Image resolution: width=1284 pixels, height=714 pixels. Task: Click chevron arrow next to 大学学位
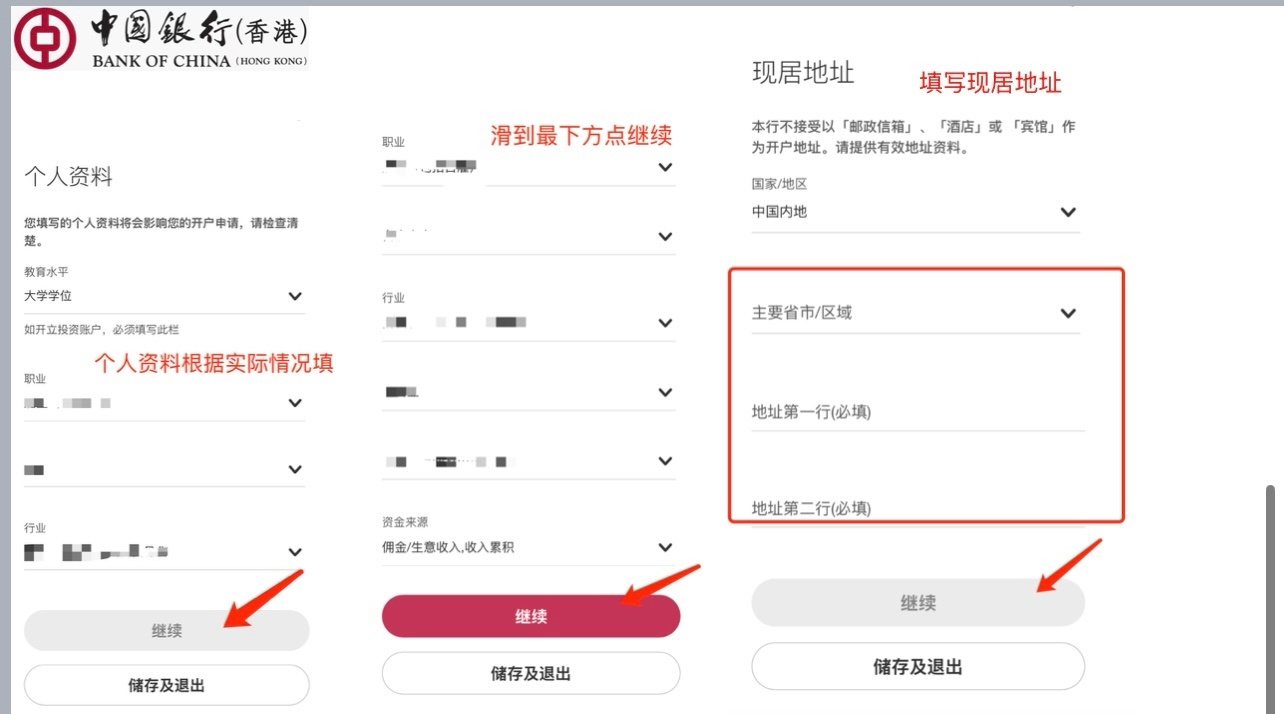295,296
